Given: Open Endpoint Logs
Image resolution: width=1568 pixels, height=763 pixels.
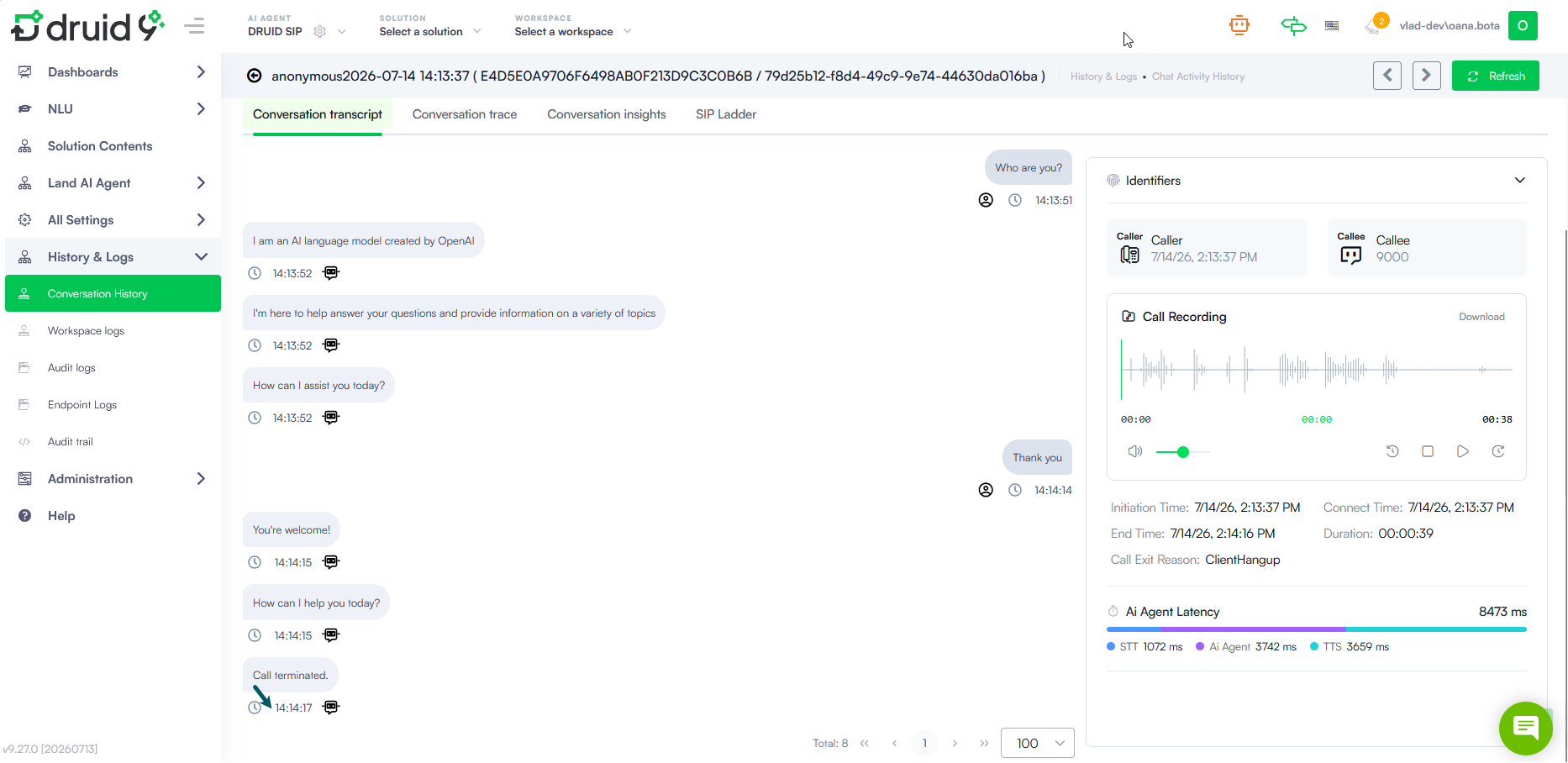Looking at the screenshot, I should coord(113,405).
